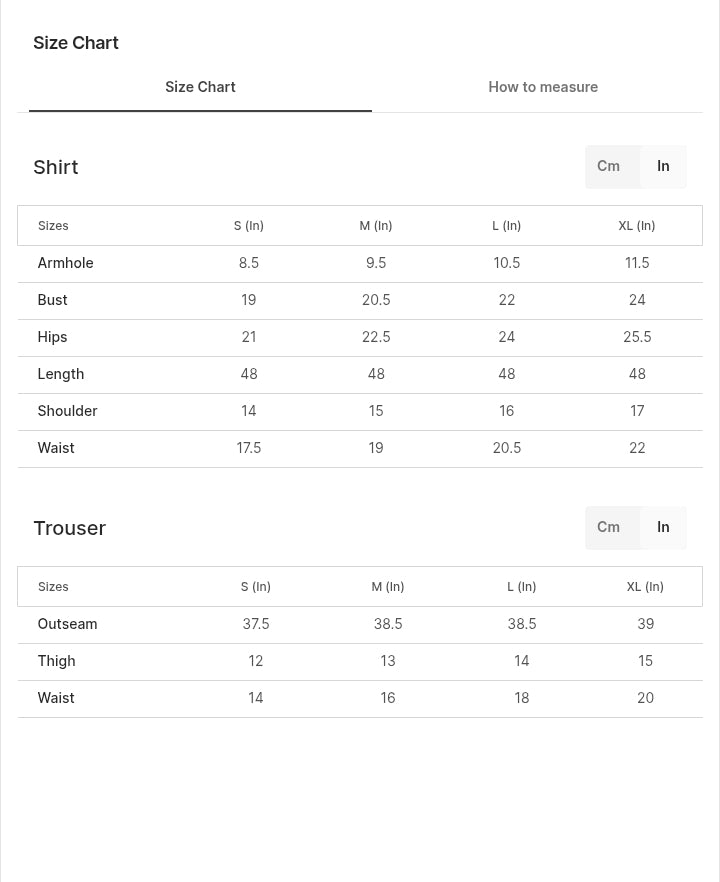This screenshot has width=720, height=882.
Task: Click the Shirt section heading
Action: tap(56, 167)
